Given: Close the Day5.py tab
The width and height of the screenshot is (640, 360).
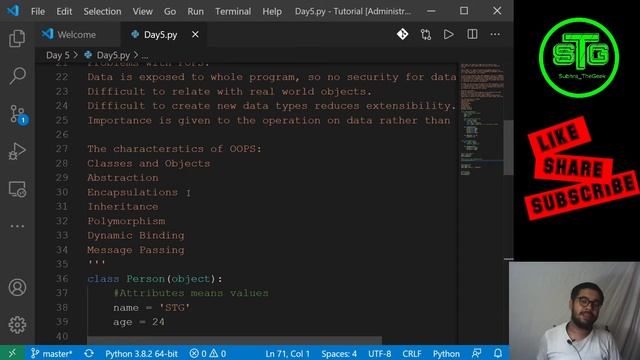Looking at the screenshot, I should pyautogui.click(x=195, y=35).
